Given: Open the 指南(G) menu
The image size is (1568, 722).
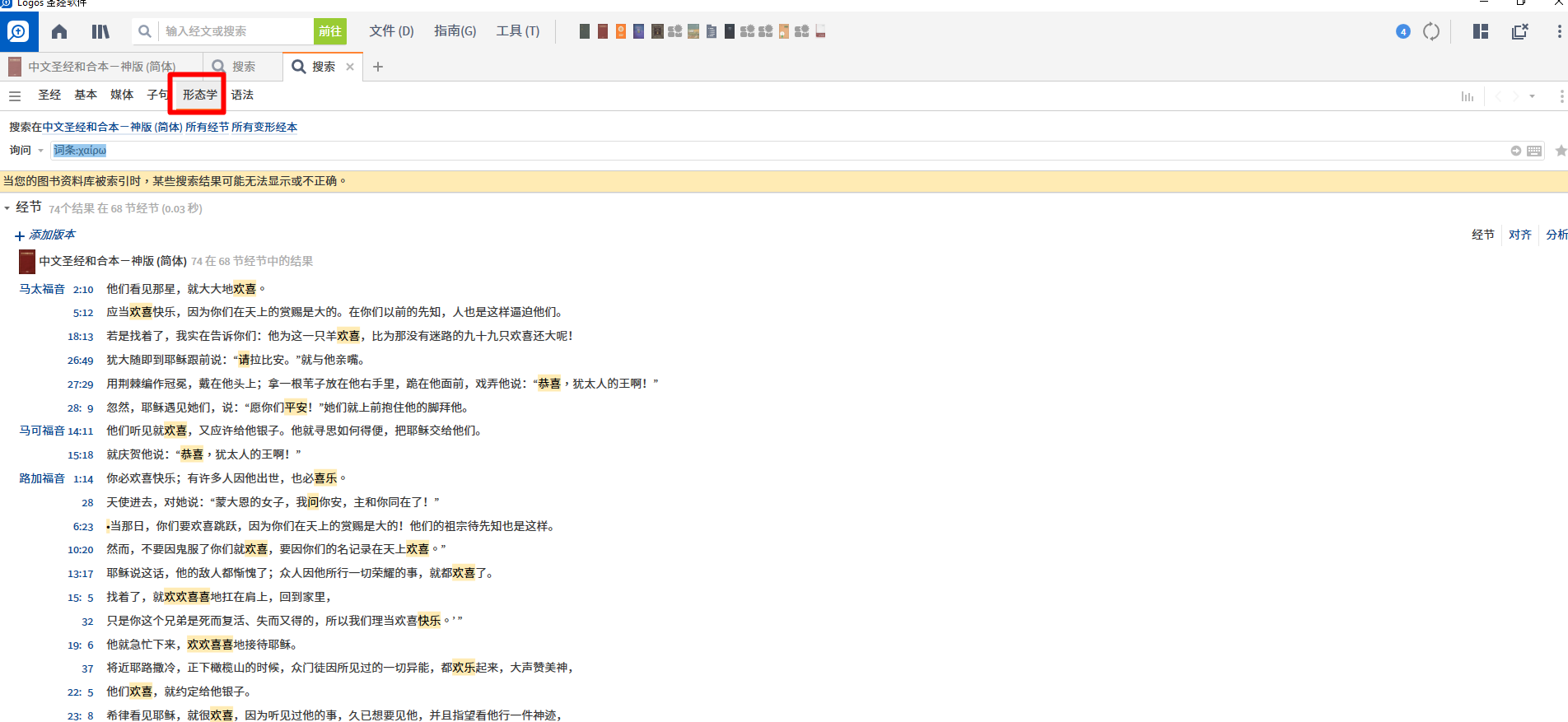Looking at the screenshot, I should (x=455, y=31).
